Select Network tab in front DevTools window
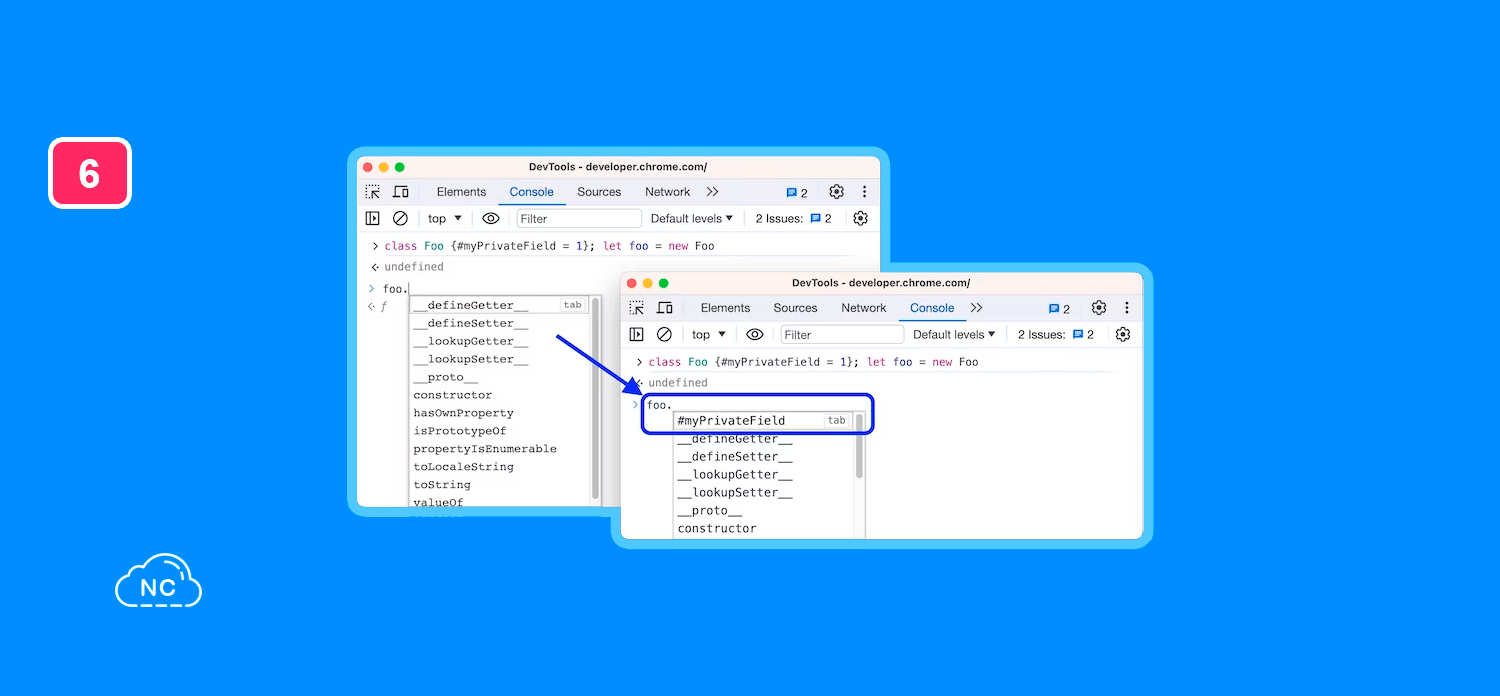1500x696 pixels. click(x=863, y=308)
